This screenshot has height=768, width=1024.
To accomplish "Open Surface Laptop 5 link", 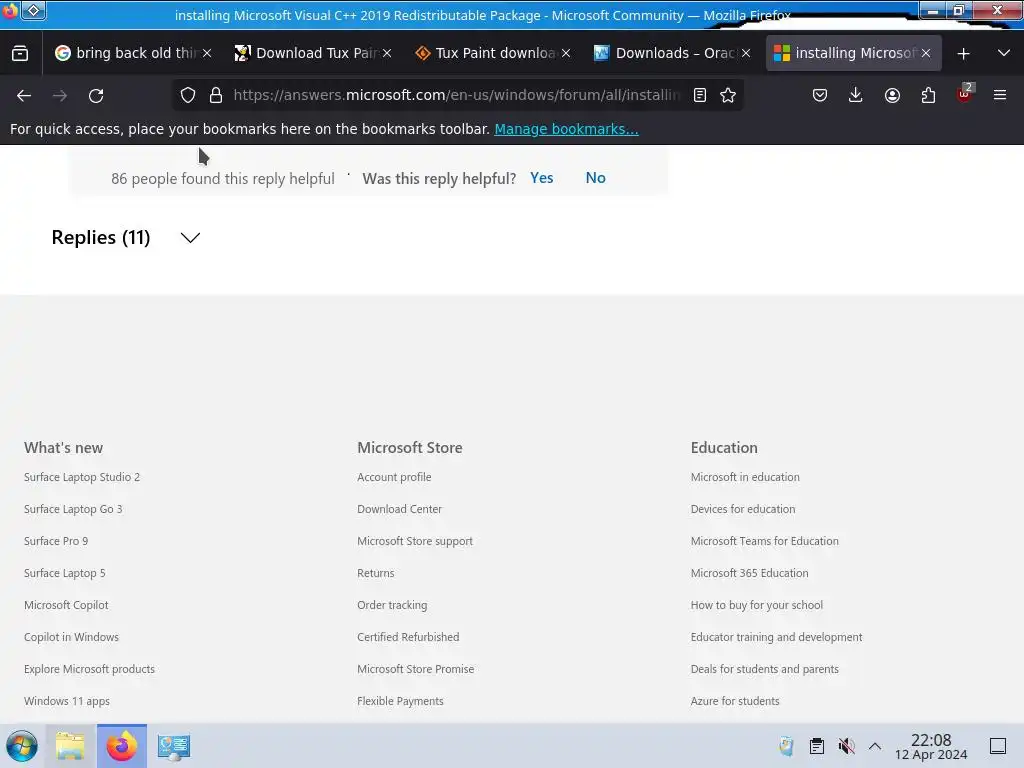I will click(65, 573).
